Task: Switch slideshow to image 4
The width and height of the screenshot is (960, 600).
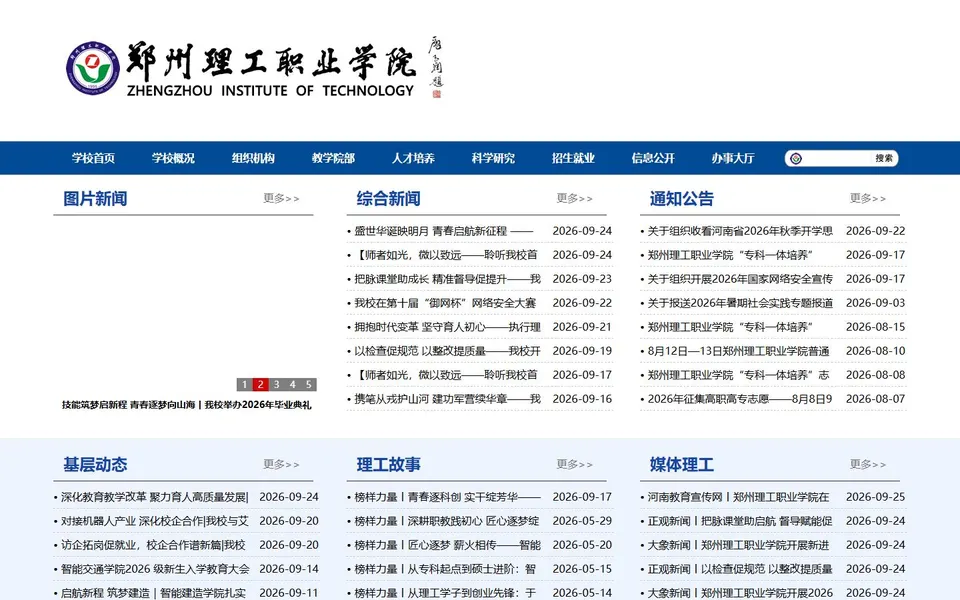Action: click(x=293, y=384)
